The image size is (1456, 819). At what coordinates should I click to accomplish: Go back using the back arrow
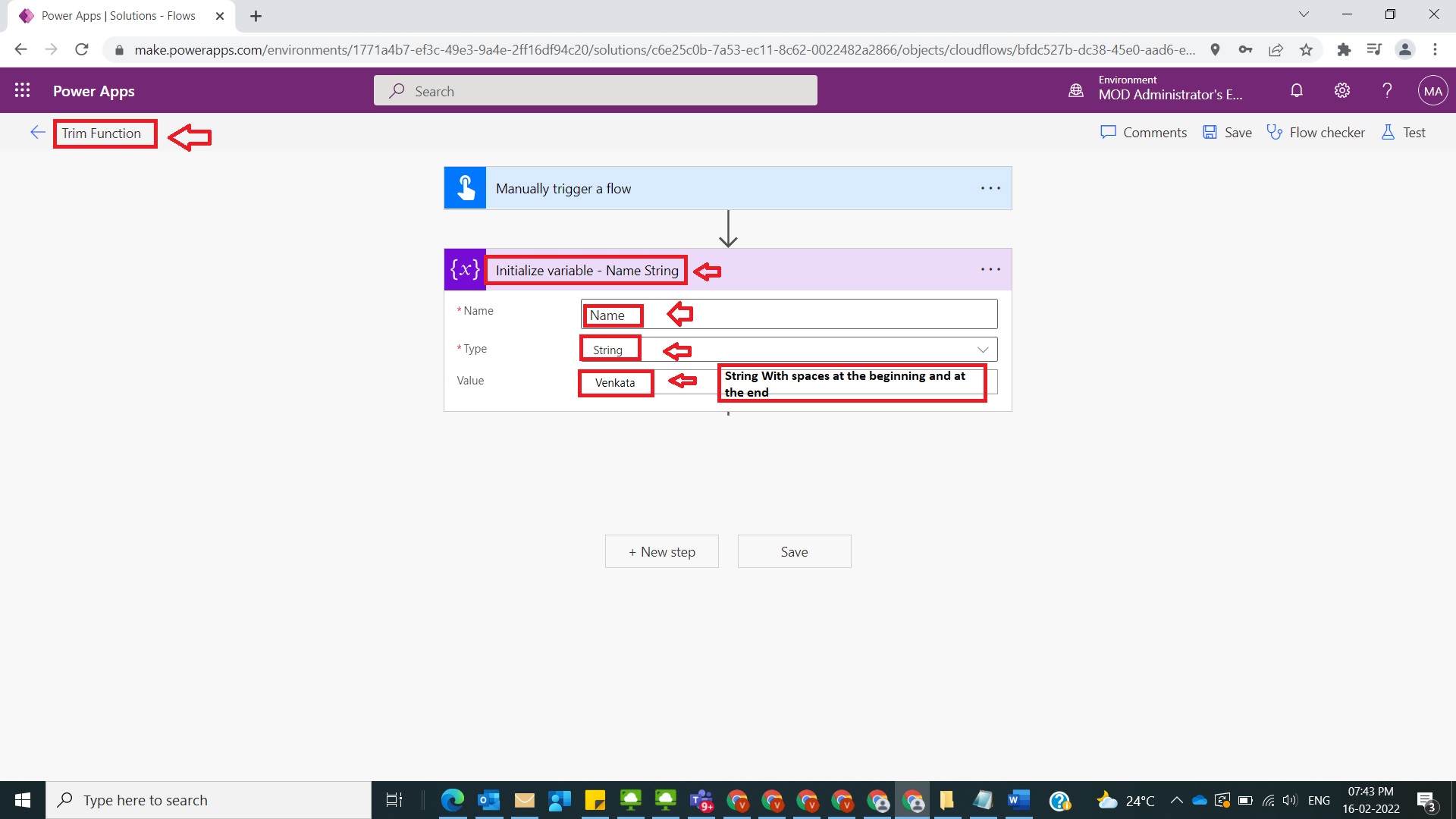[37, 132]
